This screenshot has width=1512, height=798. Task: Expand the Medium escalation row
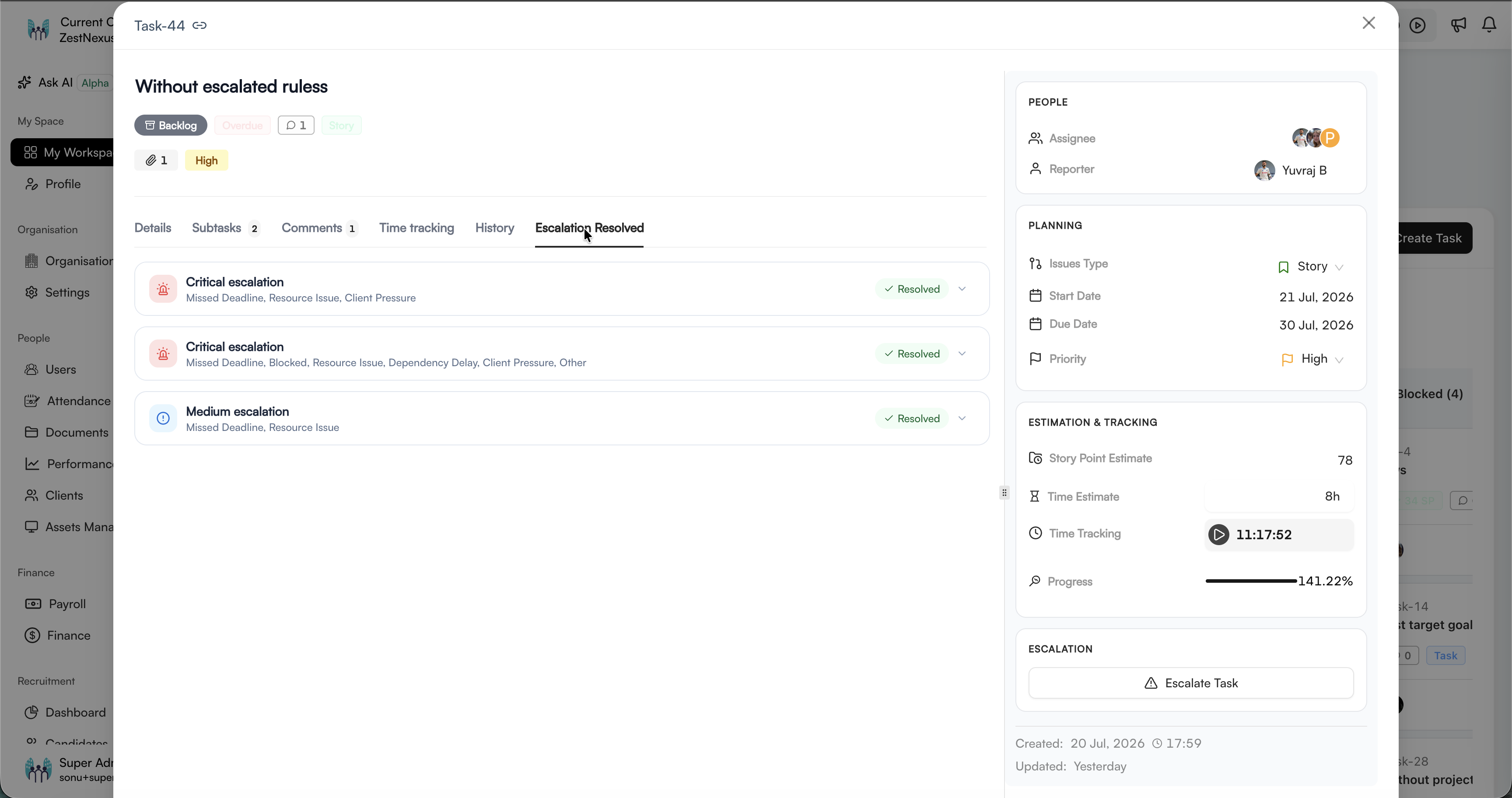pyautogui.click(x=962, y=418)
